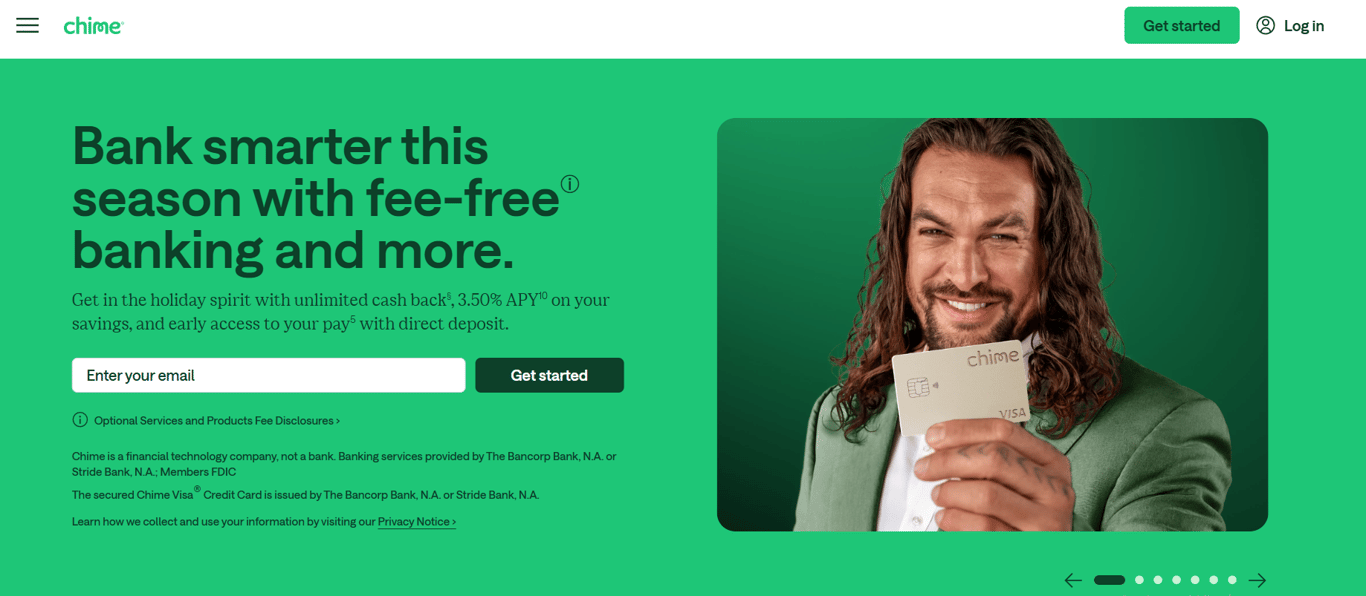Select the last carousel dot
Screen dimensions: 1366x596
tap(1232, 580)
